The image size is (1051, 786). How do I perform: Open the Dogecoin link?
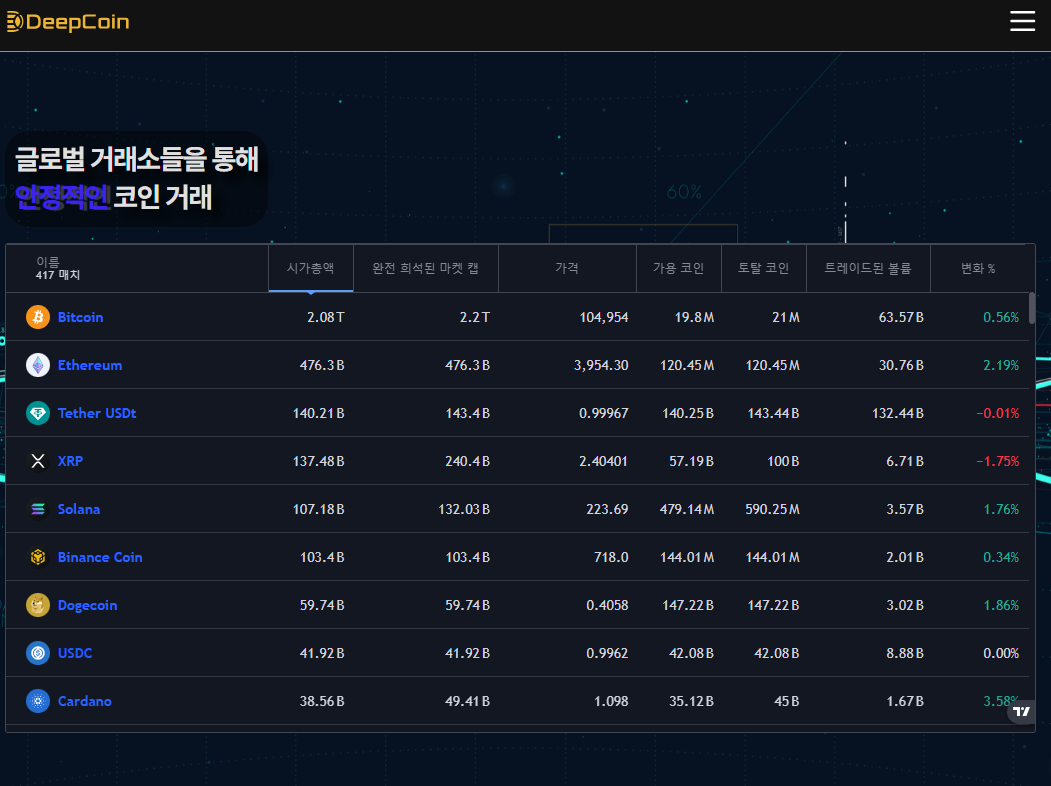pos(87,605)
